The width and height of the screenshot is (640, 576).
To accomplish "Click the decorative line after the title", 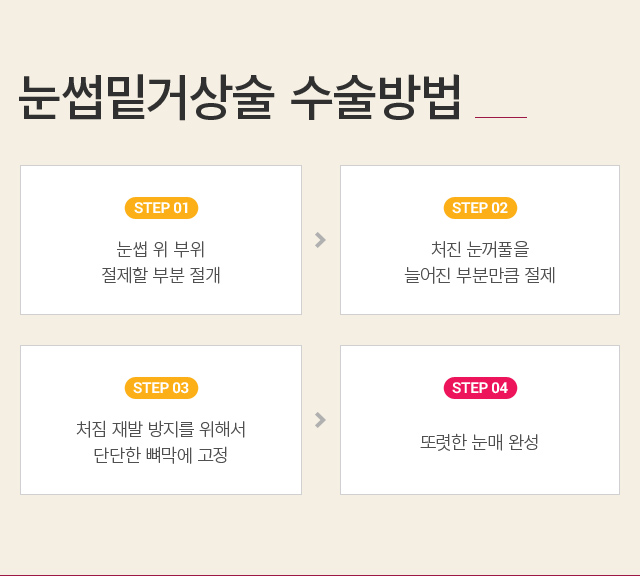I will 500,117.
